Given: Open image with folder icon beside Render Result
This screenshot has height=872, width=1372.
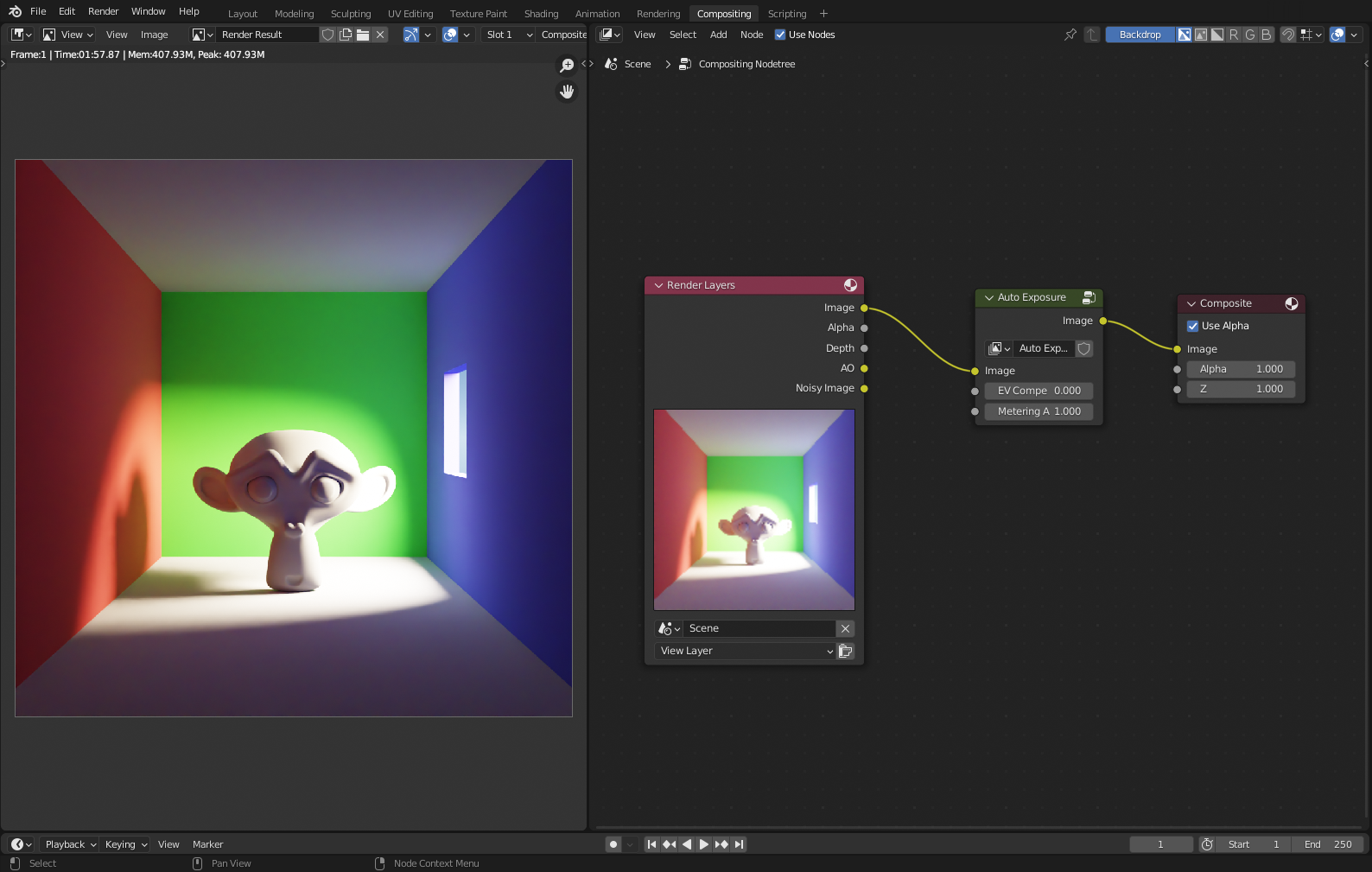Looking at the screenshot, I should point(363,35).
